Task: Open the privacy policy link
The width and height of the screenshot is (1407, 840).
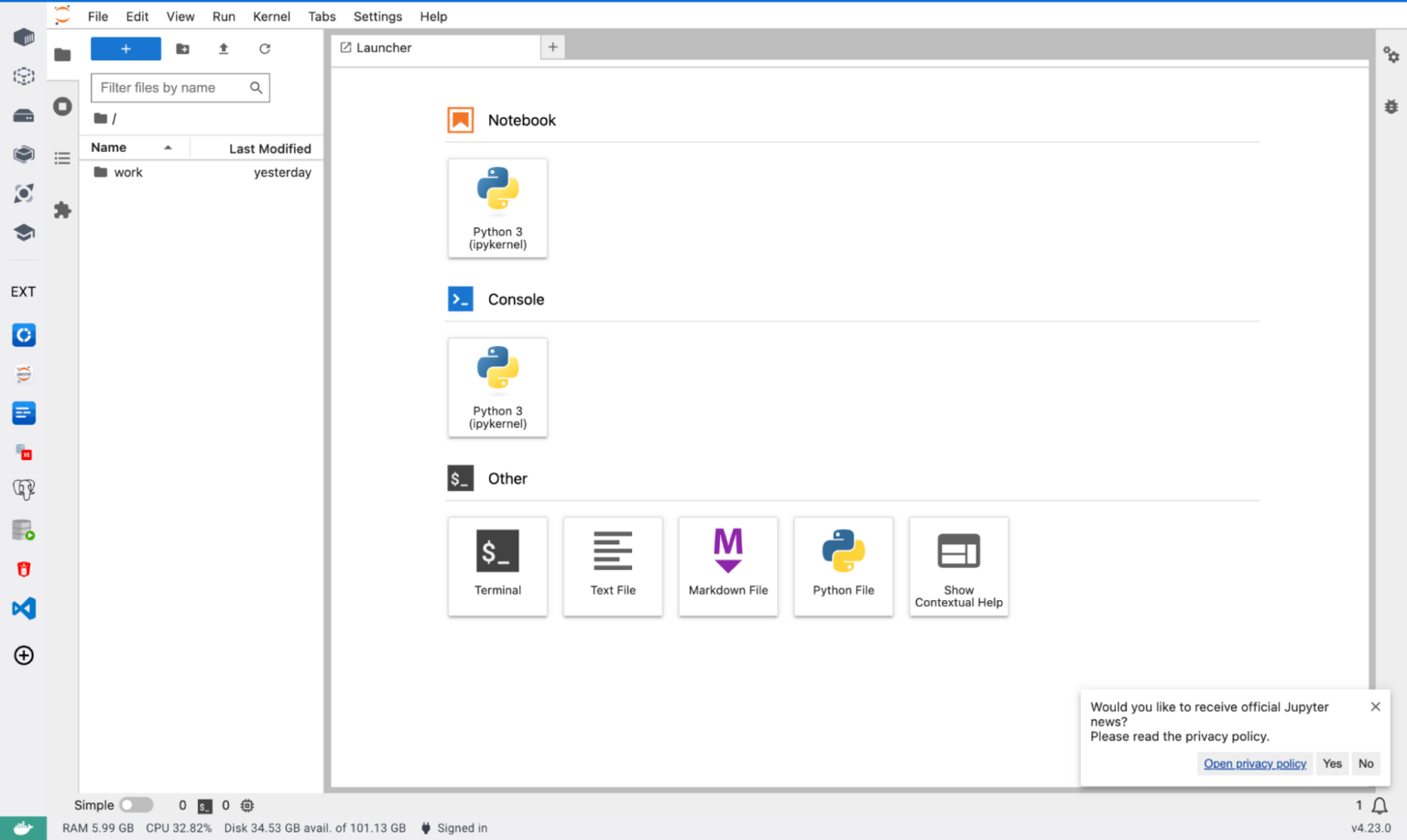Action: pyautogui.click(x=1254, y=763)
